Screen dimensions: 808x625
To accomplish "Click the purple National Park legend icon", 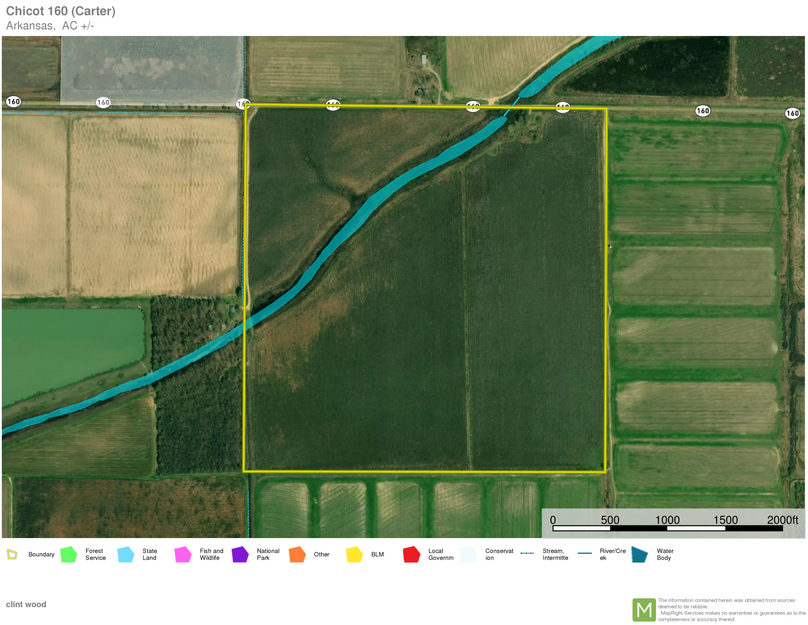I will pyautogui.click(x=240, y=554).
